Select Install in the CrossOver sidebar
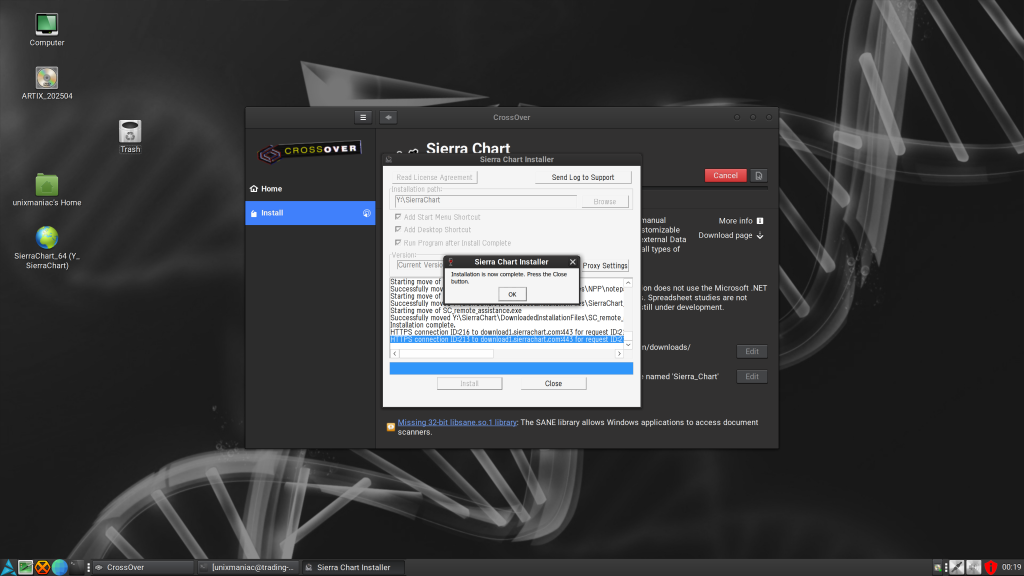This screenshot has width=1024, height=576. pyautogui.click(x=272, y=213)
